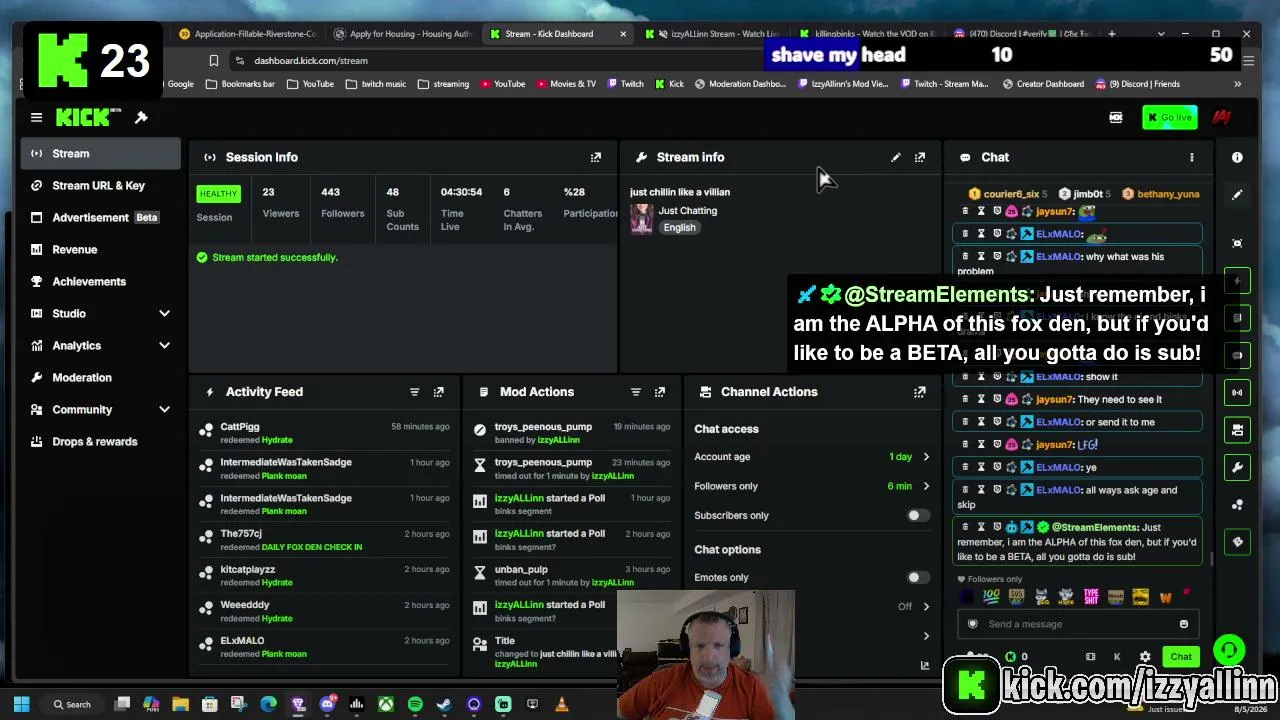Click the pencil icon in right sidebar
1280x720 pixels.
[1237, 195]
